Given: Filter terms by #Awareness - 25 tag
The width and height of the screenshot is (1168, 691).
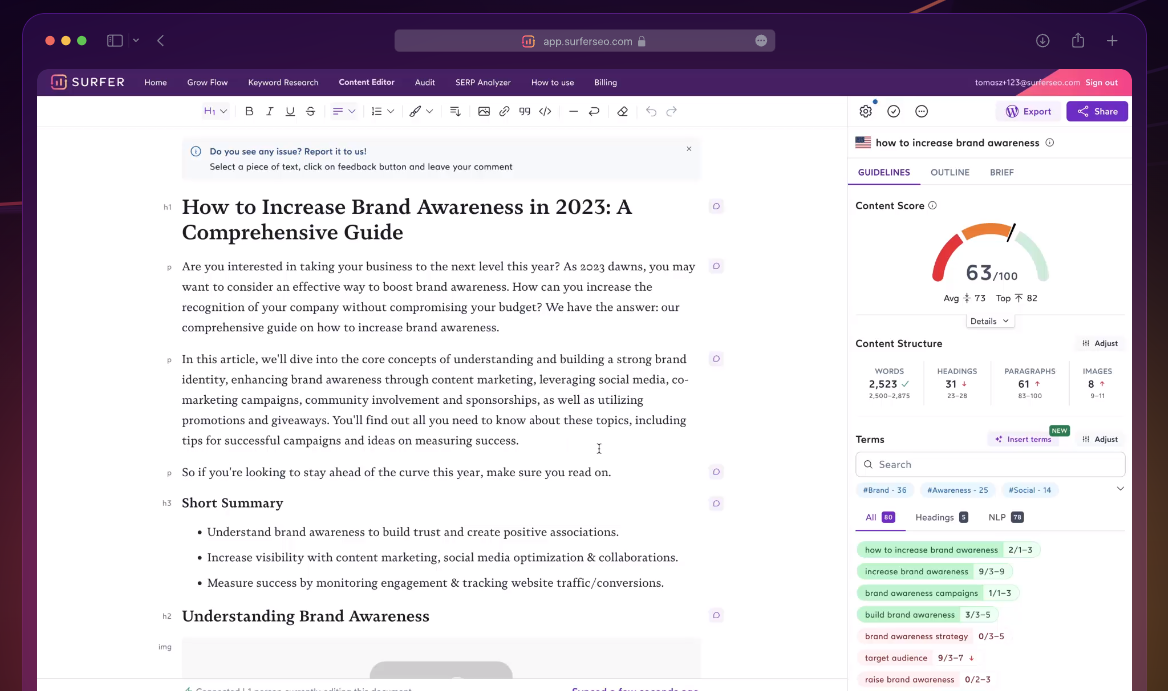Looking at the screenshot, I should (957, 490).
